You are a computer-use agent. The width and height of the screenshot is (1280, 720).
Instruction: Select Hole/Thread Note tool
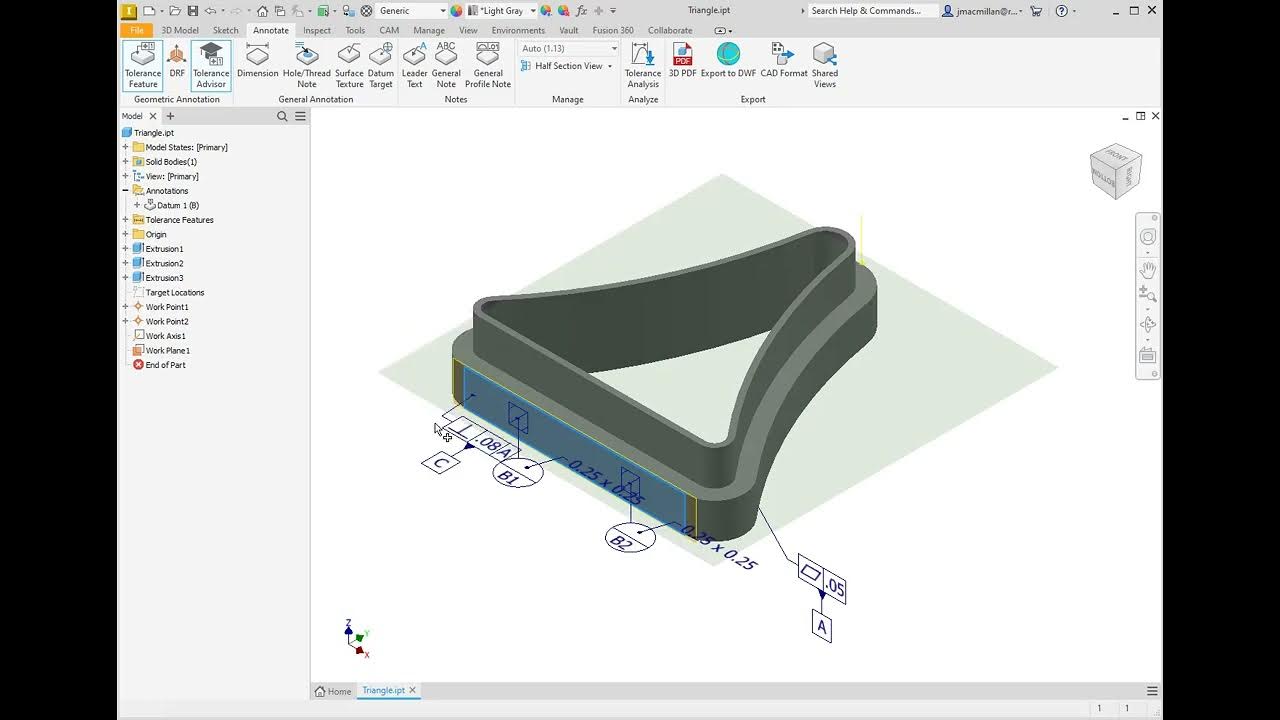(307, 66)
